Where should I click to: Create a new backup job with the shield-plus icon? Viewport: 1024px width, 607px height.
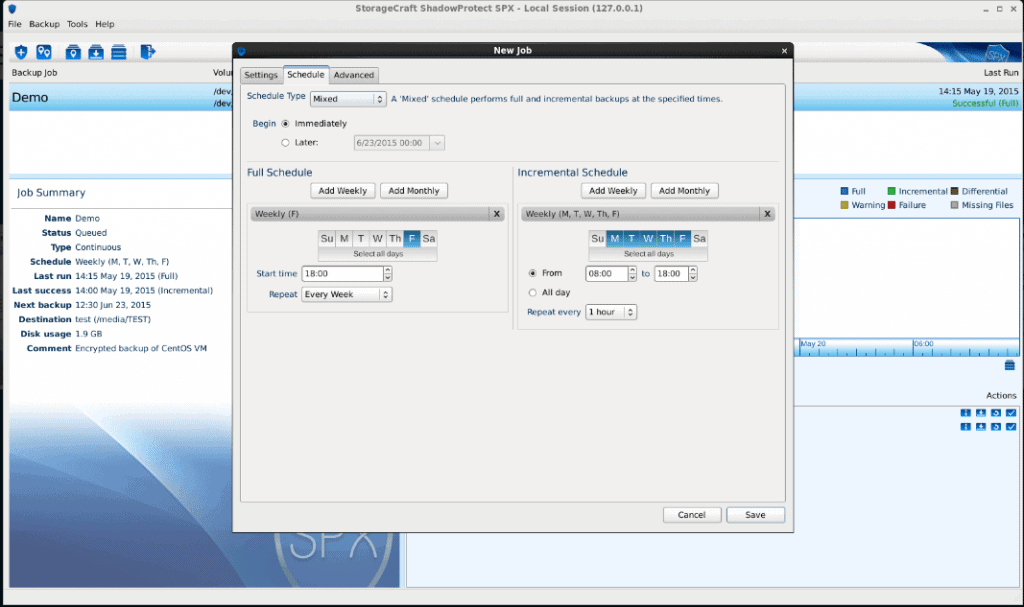20,51
